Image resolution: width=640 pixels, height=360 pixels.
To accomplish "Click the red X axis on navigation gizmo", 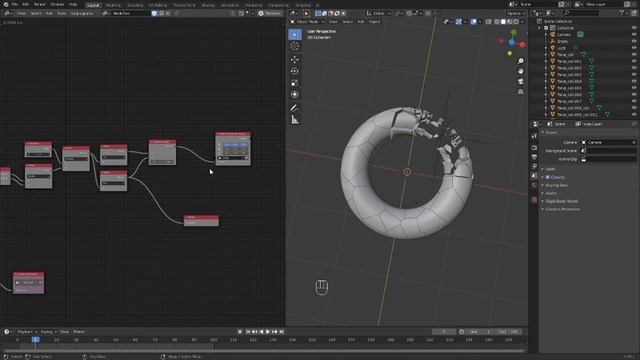I will coord(522,44).
